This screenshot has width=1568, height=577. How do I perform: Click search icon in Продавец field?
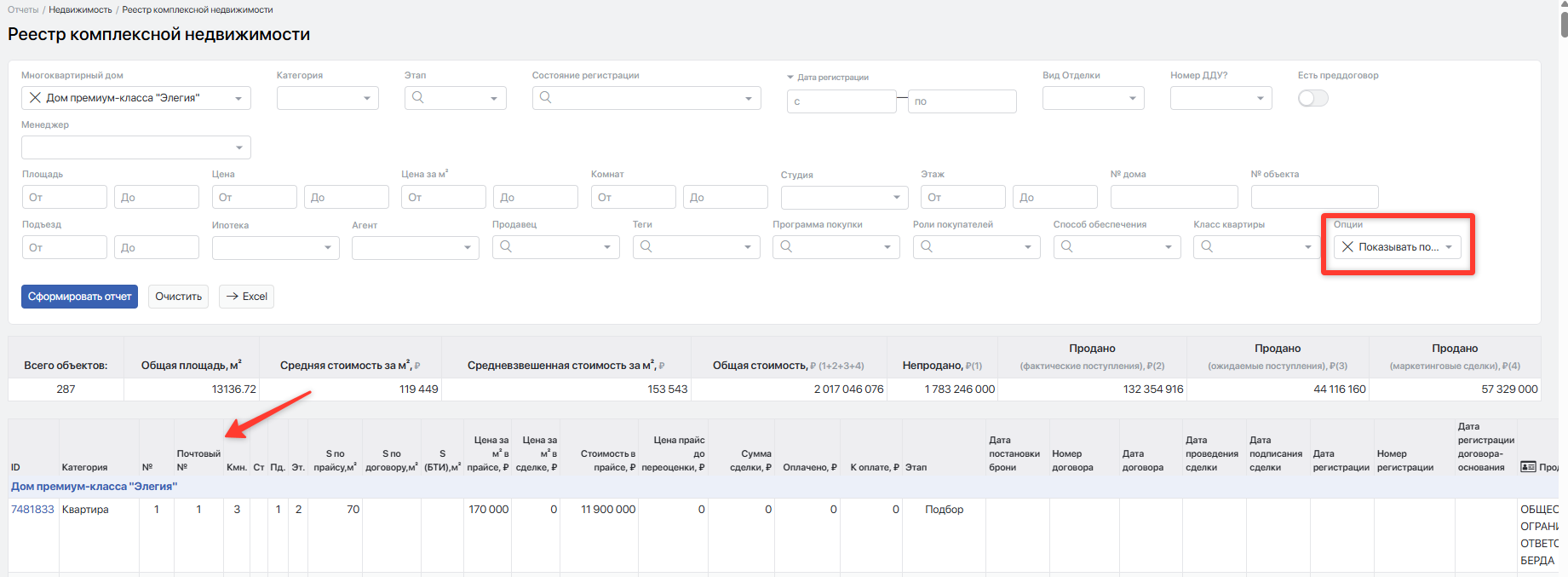506,246
